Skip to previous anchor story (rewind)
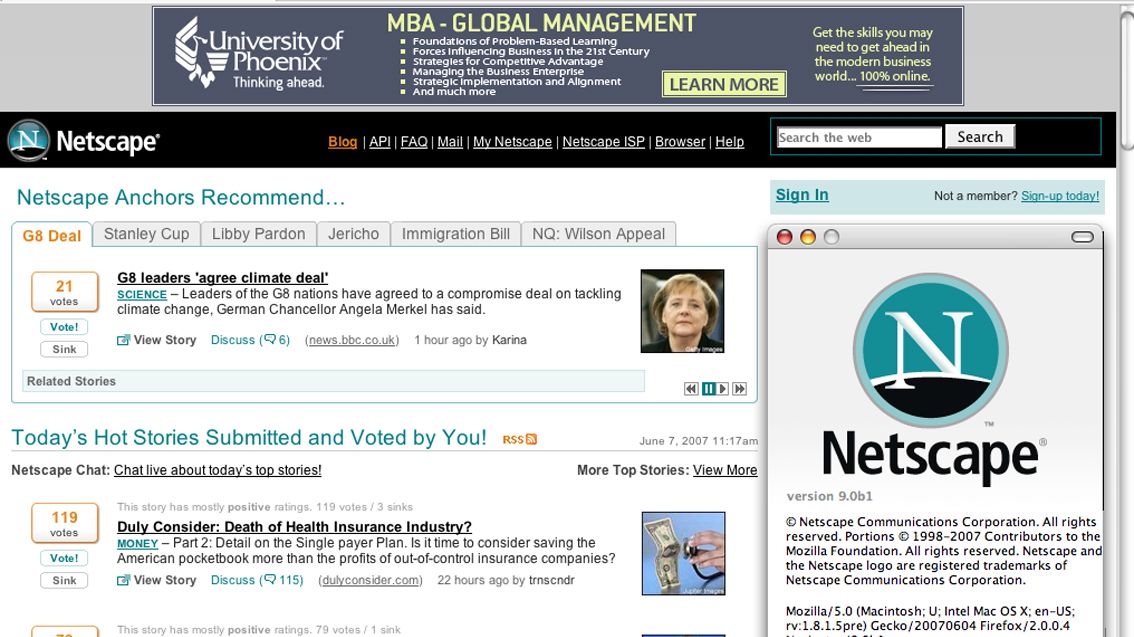Image resolution: width=1134 pixels, height=637 pixels. coord(691,389)
